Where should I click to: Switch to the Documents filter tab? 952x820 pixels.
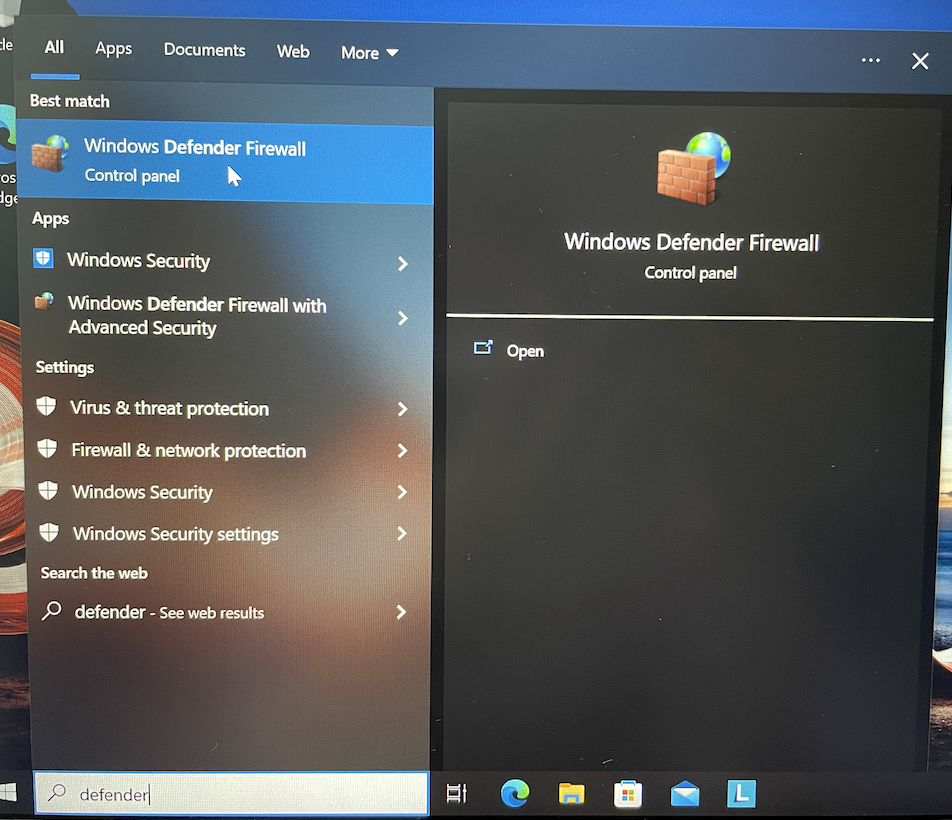(x=205, y=50)
